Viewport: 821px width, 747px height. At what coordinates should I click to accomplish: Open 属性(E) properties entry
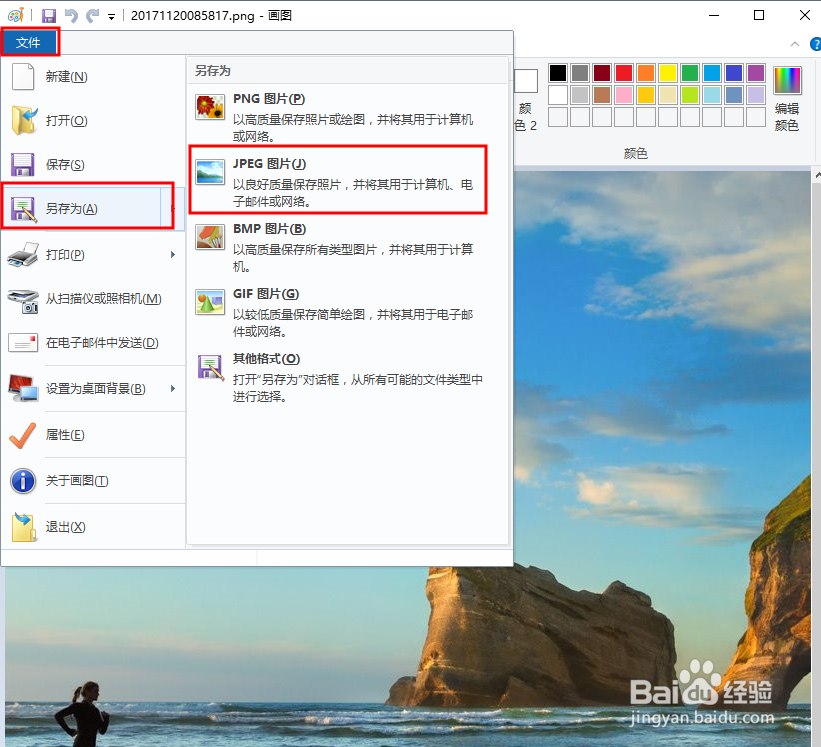93,434
